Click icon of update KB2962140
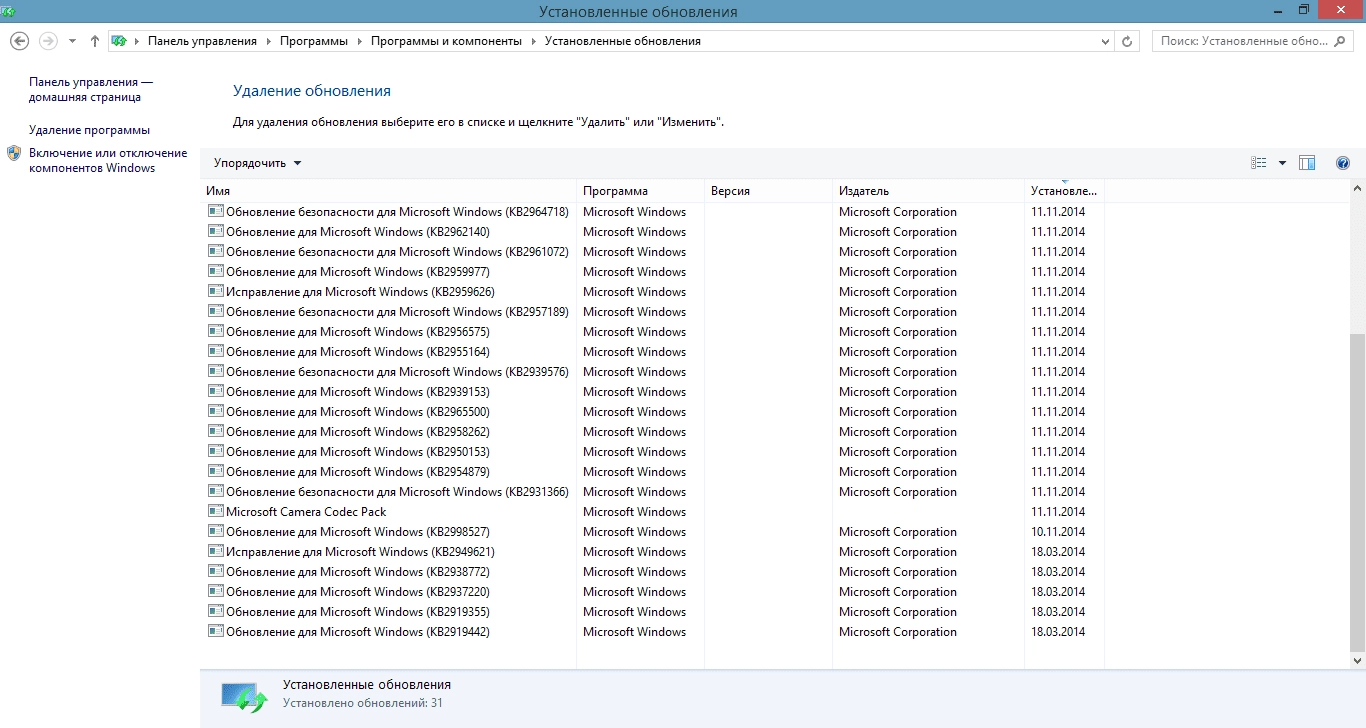The image size is (1366, 728). tap(215, 231)
